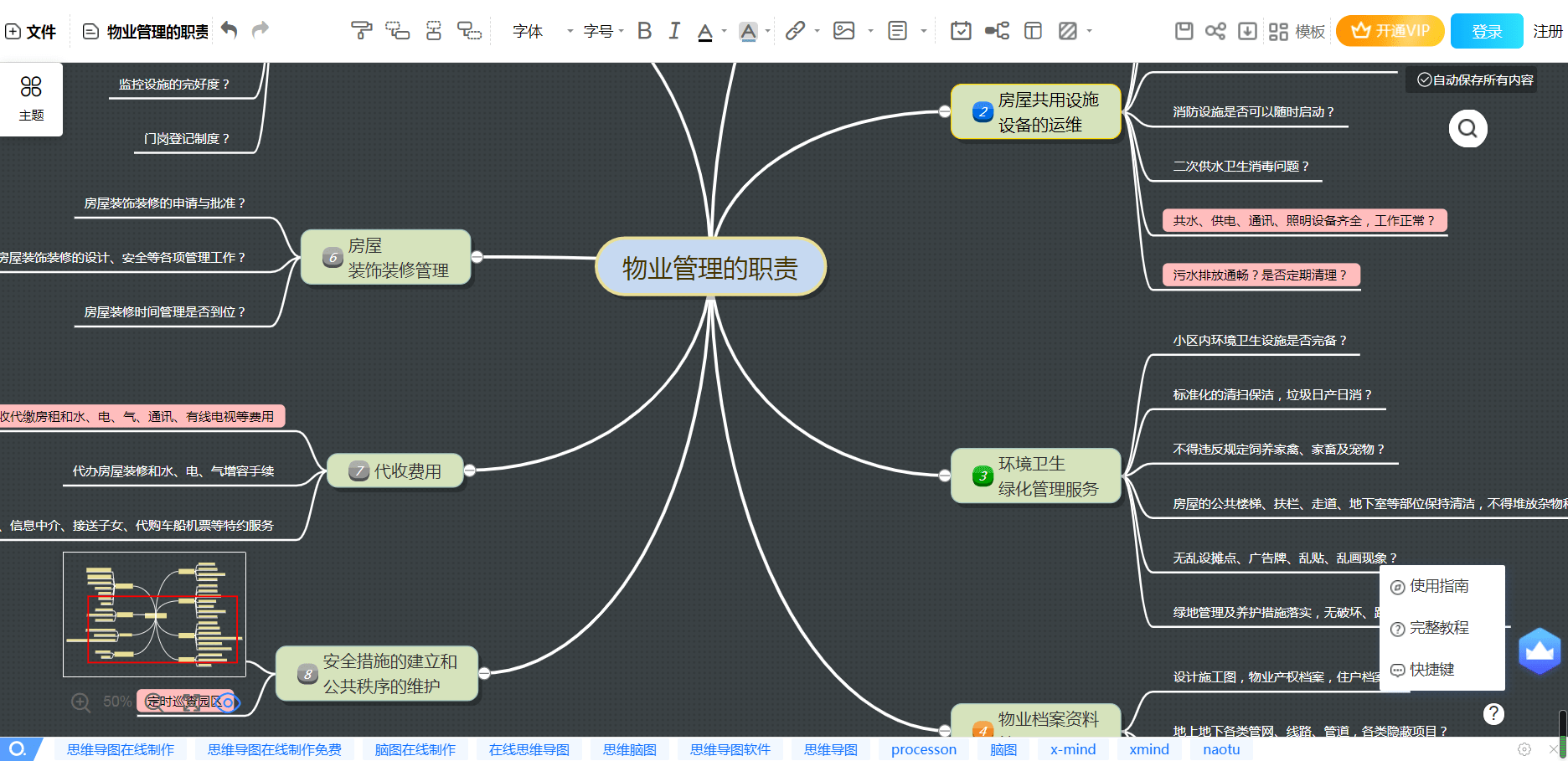
Task: Click the share icon in toolbar
Action: pos(1215,31)
